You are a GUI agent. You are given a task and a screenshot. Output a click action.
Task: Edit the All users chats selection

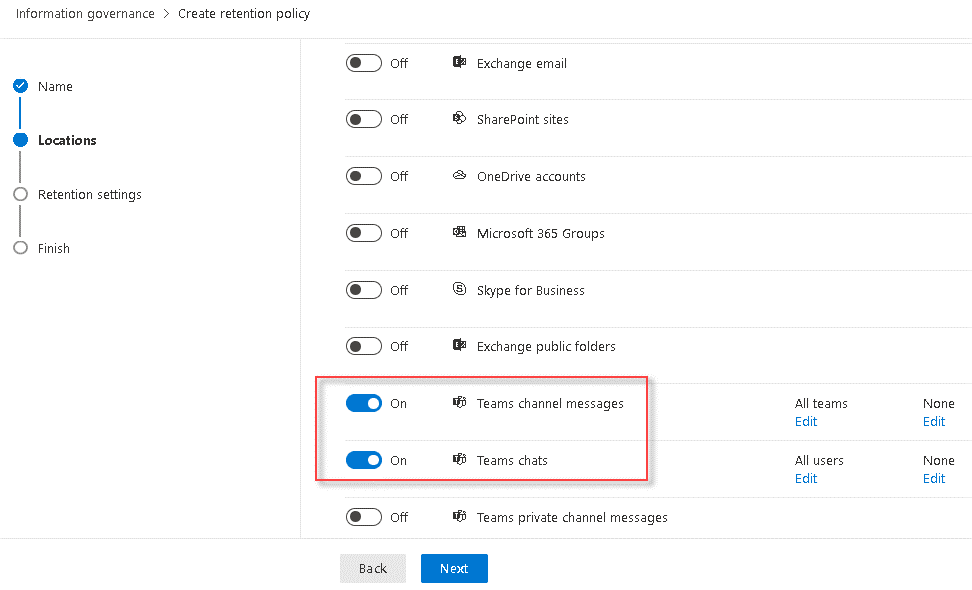click(805, 478)
